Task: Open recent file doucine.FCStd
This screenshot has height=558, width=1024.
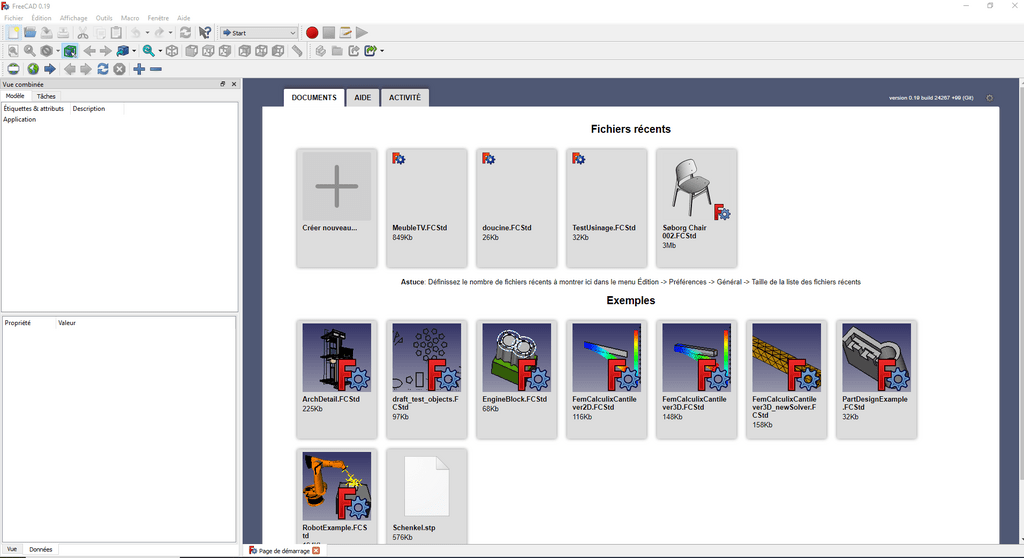Action: click(517, 208)
